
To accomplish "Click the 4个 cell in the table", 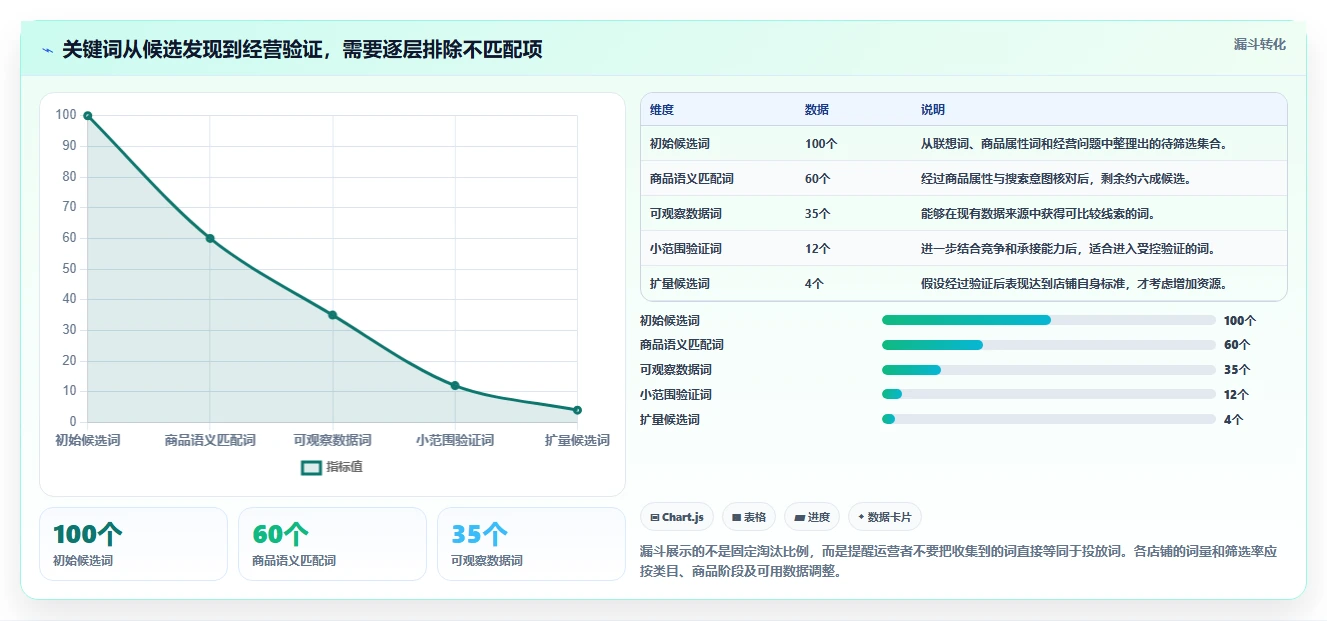I will click(x=815, y=284).
